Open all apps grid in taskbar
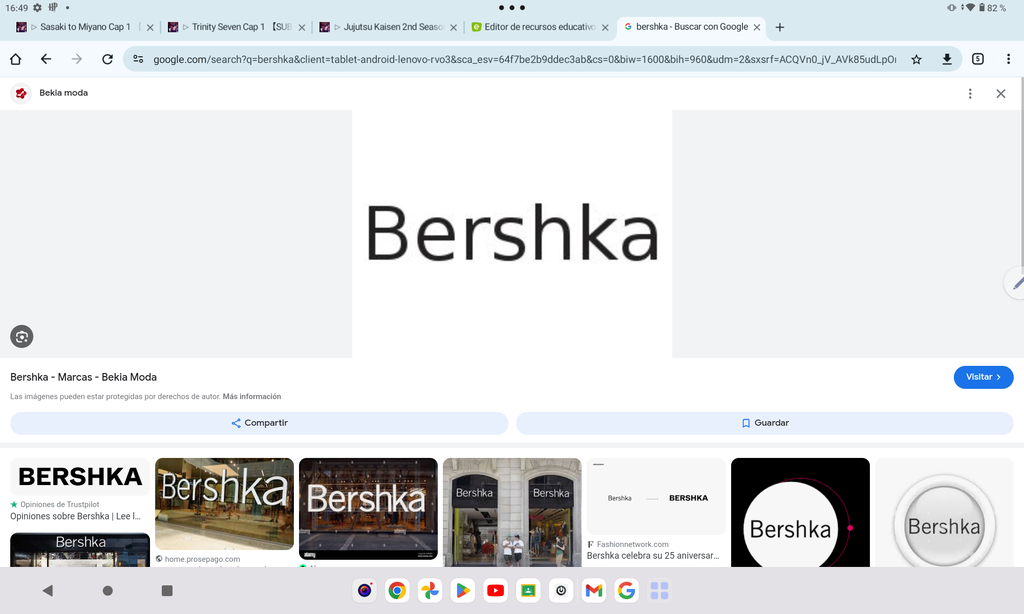The image size is (1024, 614). tap(659, 590)
